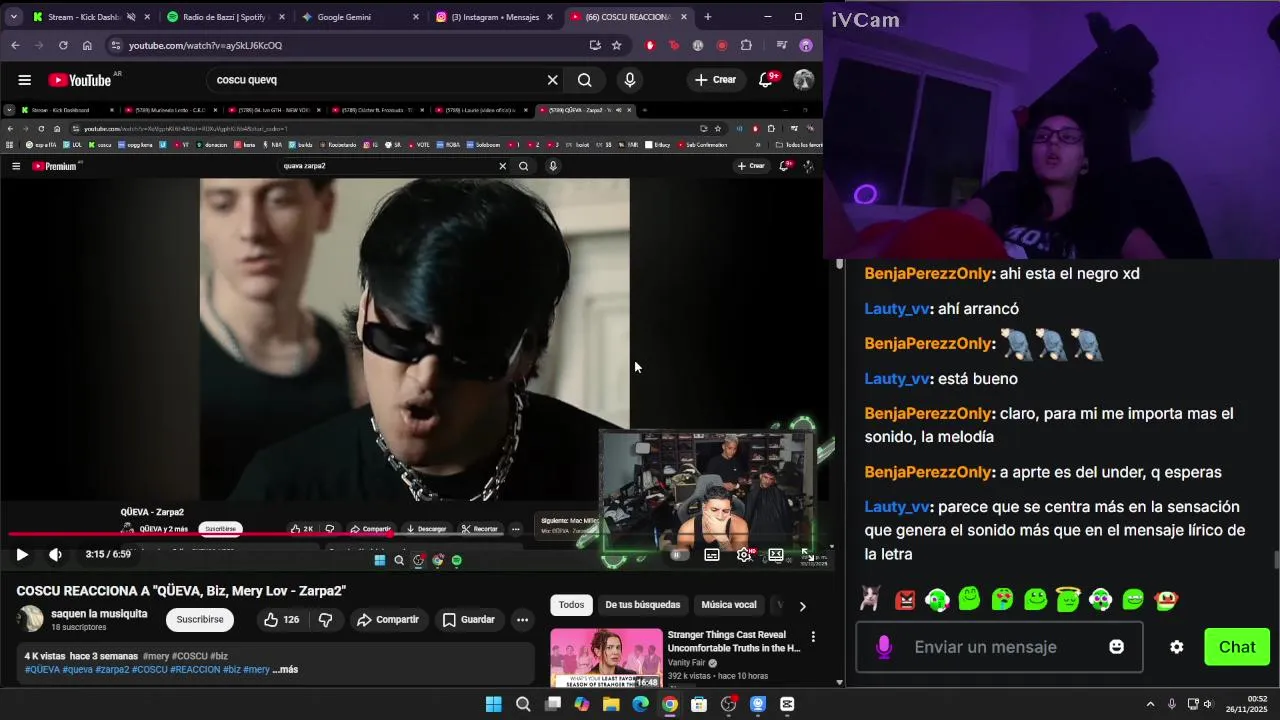Play the video
Image resolution: width=1280 pixels, height=720 pixels.
[22, 554]
